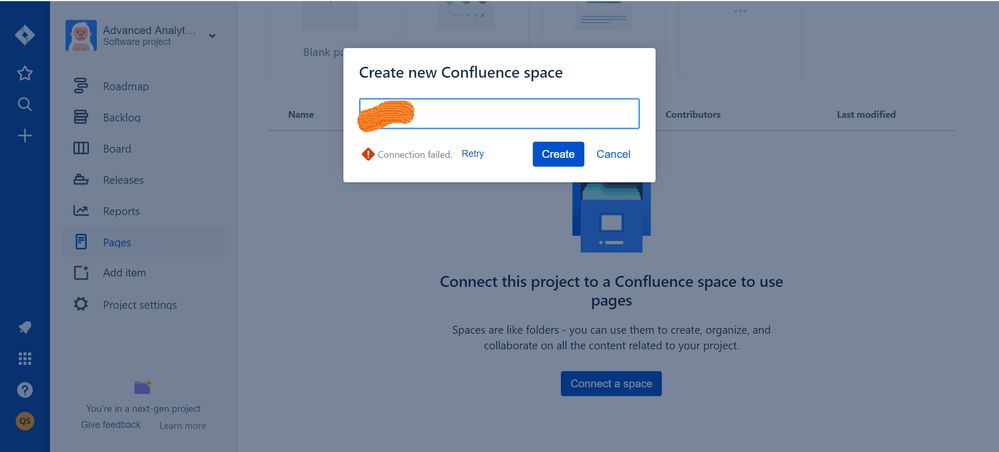Viewport: 999px width, 452px height.
Task: Click the Pages document icon
Action: click(x=81, y=242)
